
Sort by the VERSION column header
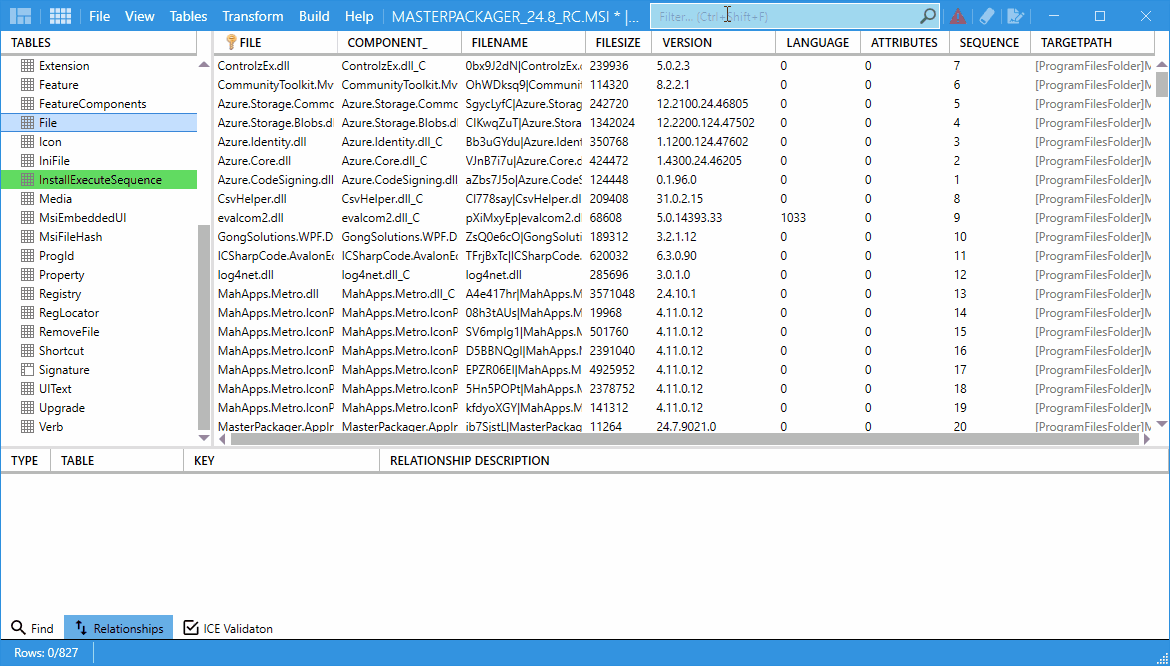click(x=713, y=43)
